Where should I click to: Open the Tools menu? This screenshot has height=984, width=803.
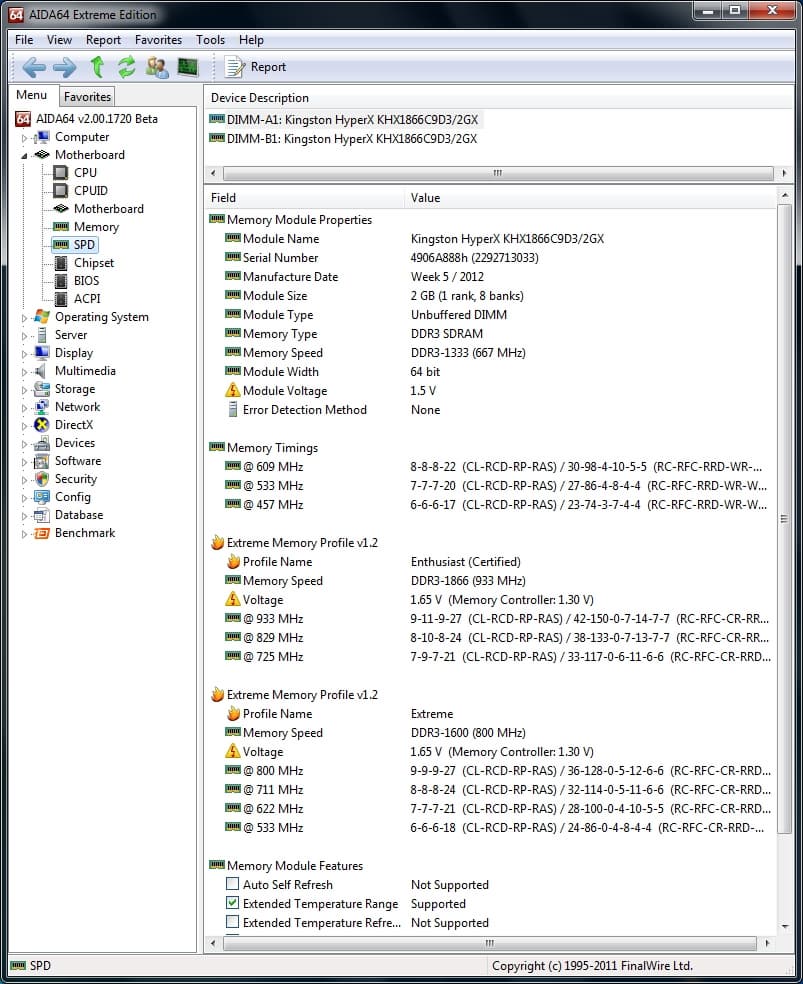(210, 40)
